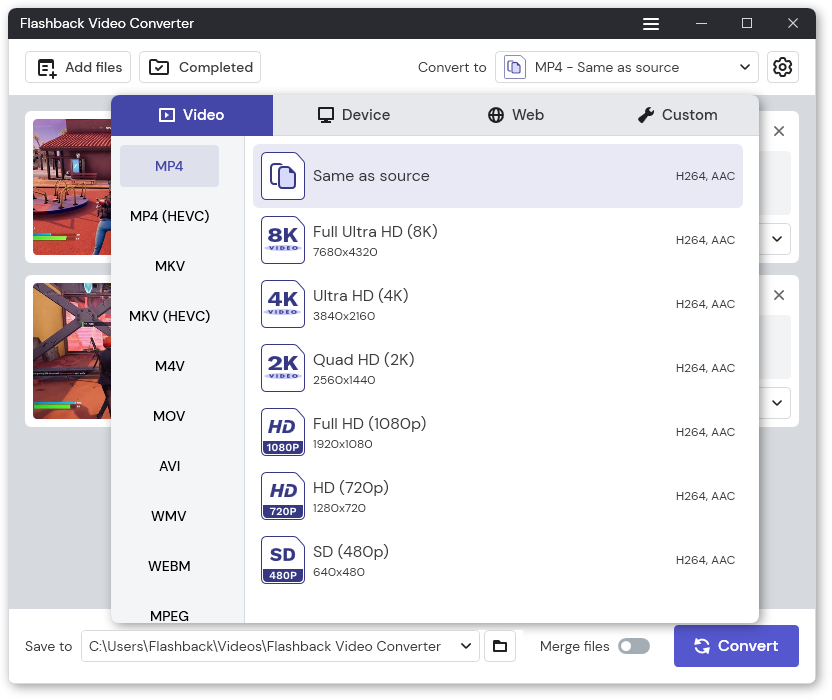Open conversion settings gear icon
This screenshot has width=832, height=700.
[x=782, y=67]
